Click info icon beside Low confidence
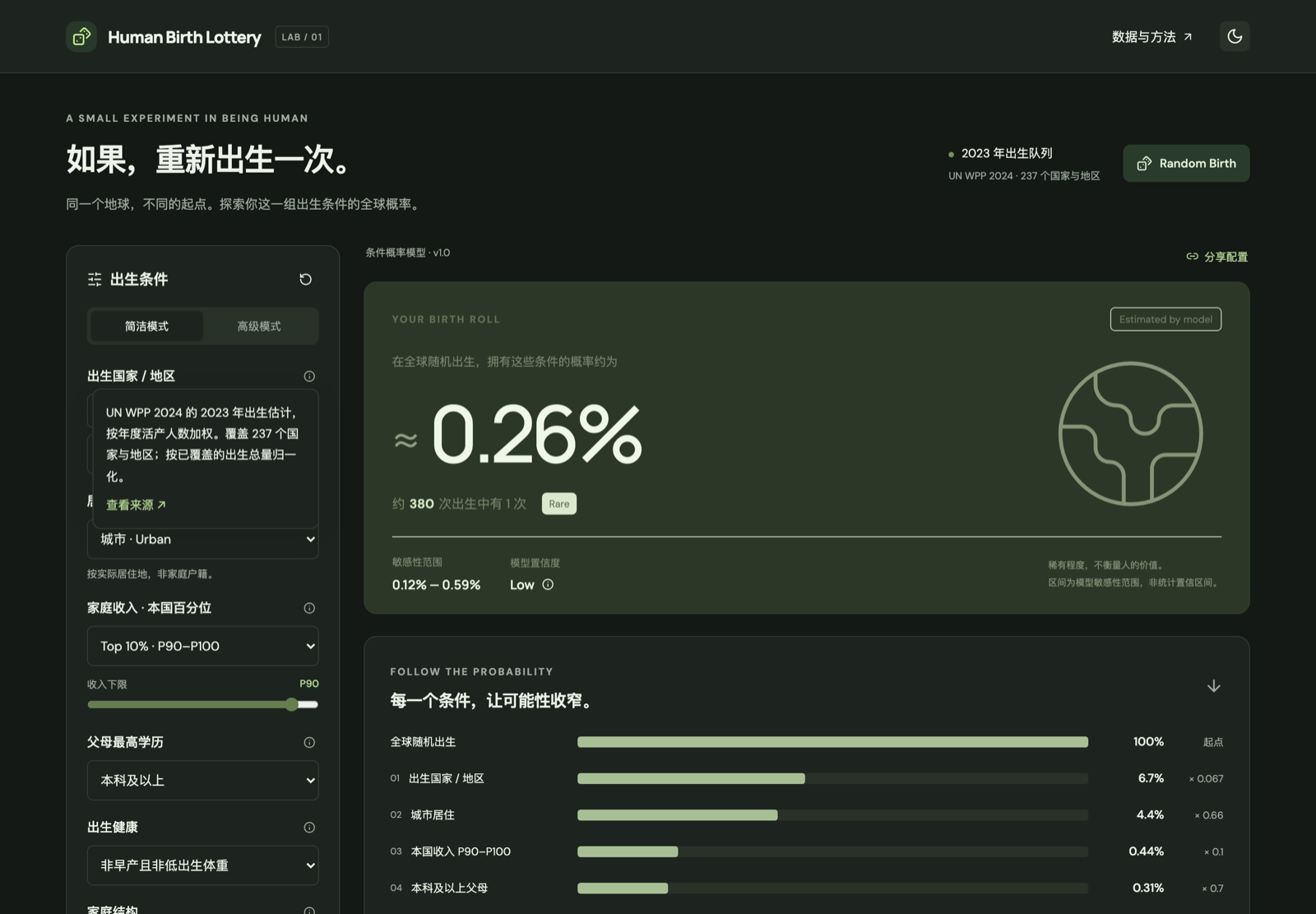 click(548, 585)
